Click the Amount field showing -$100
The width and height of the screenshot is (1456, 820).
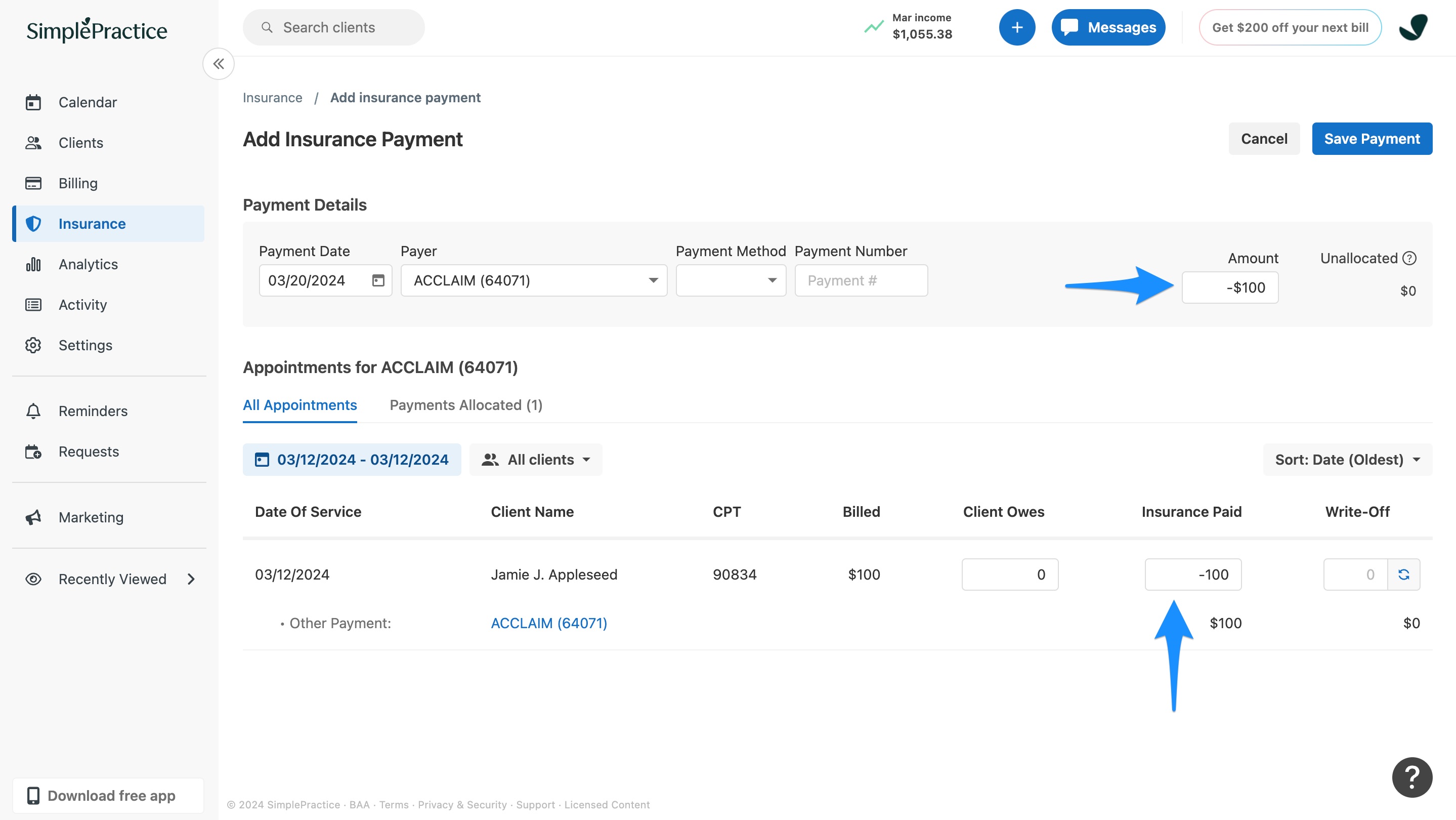pyautogui.click(x=1230, y=288)
